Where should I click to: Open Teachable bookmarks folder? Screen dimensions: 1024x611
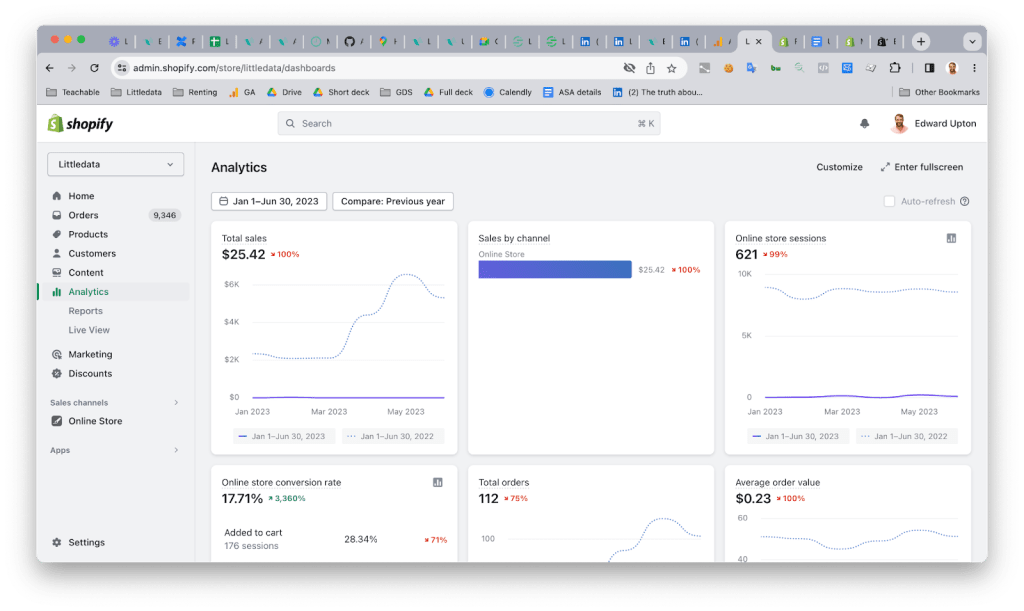tap(73, 93)
